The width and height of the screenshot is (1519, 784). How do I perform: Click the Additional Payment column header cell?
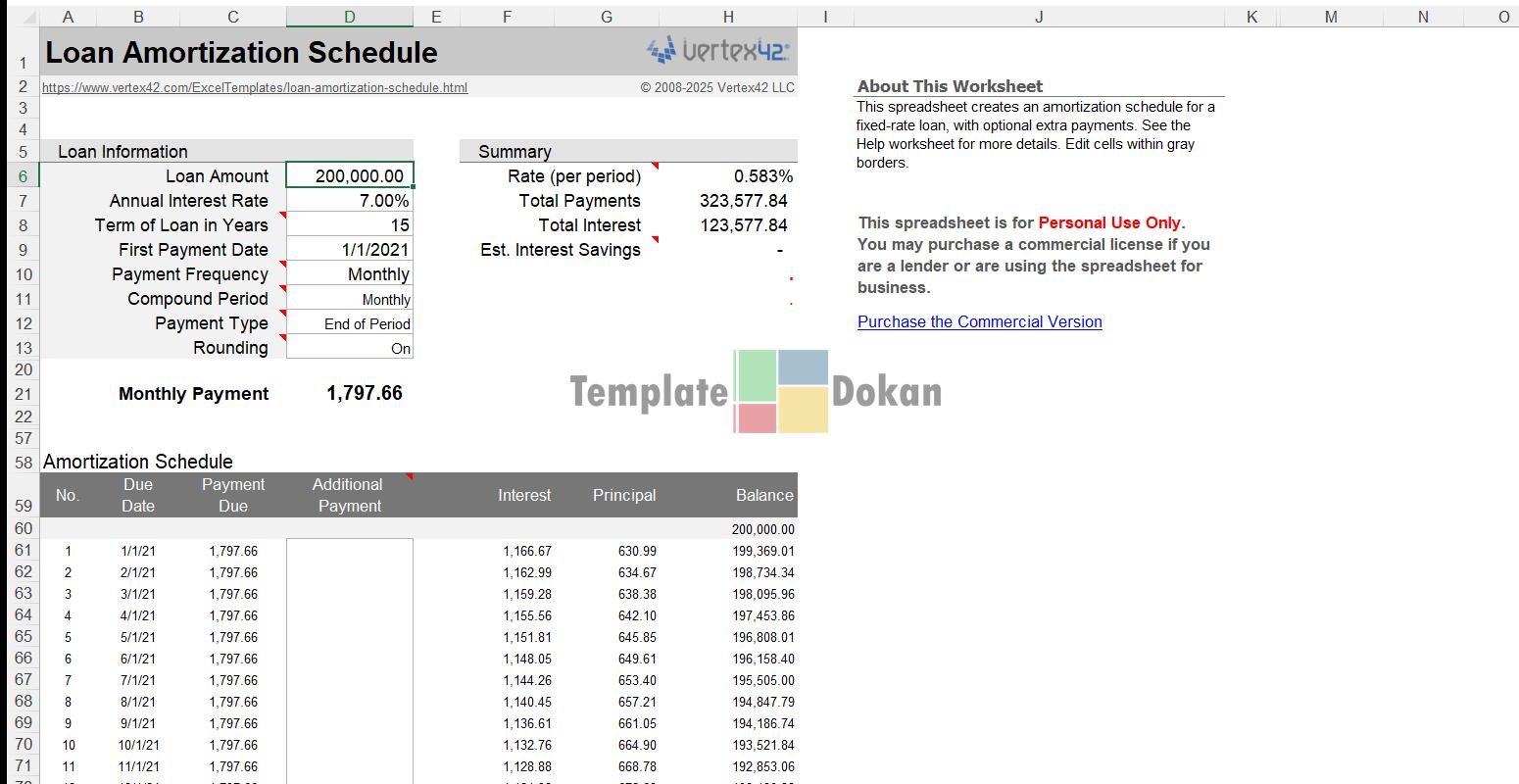coord(350,495)
